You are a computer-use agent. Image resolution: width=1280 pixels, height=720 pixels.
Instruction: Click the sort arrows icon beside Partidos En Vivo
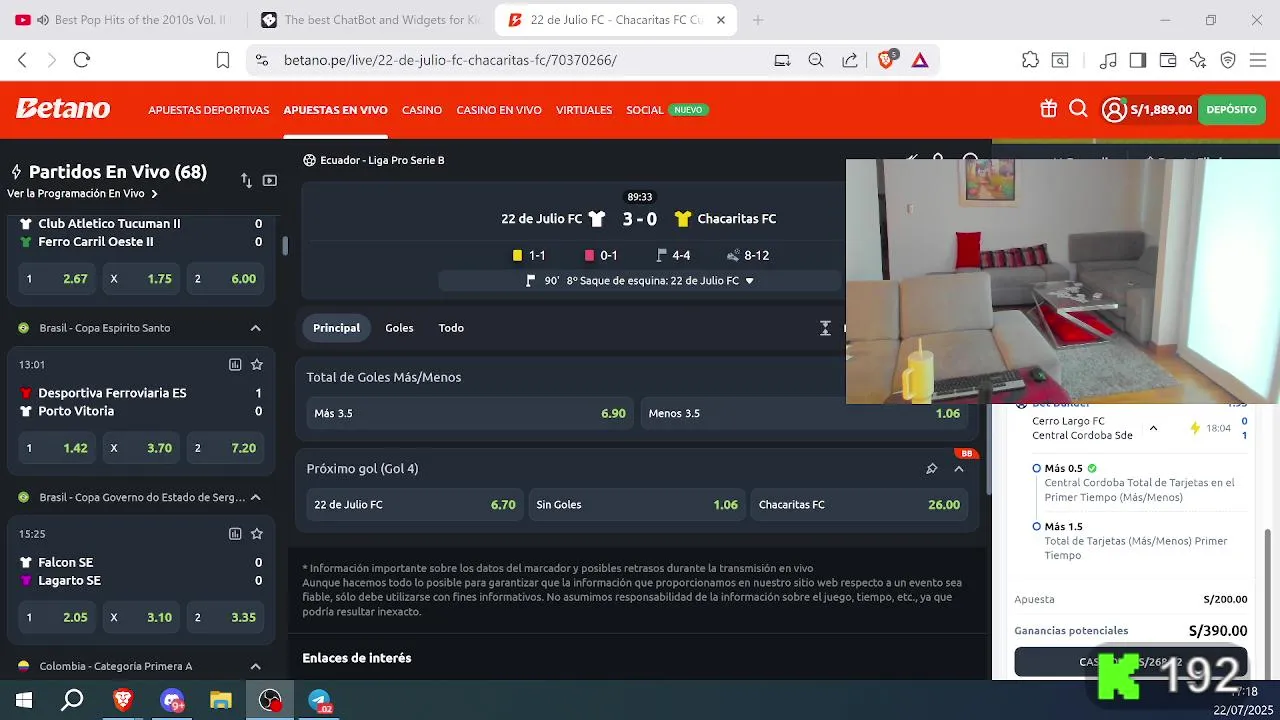tap(247, 180)
